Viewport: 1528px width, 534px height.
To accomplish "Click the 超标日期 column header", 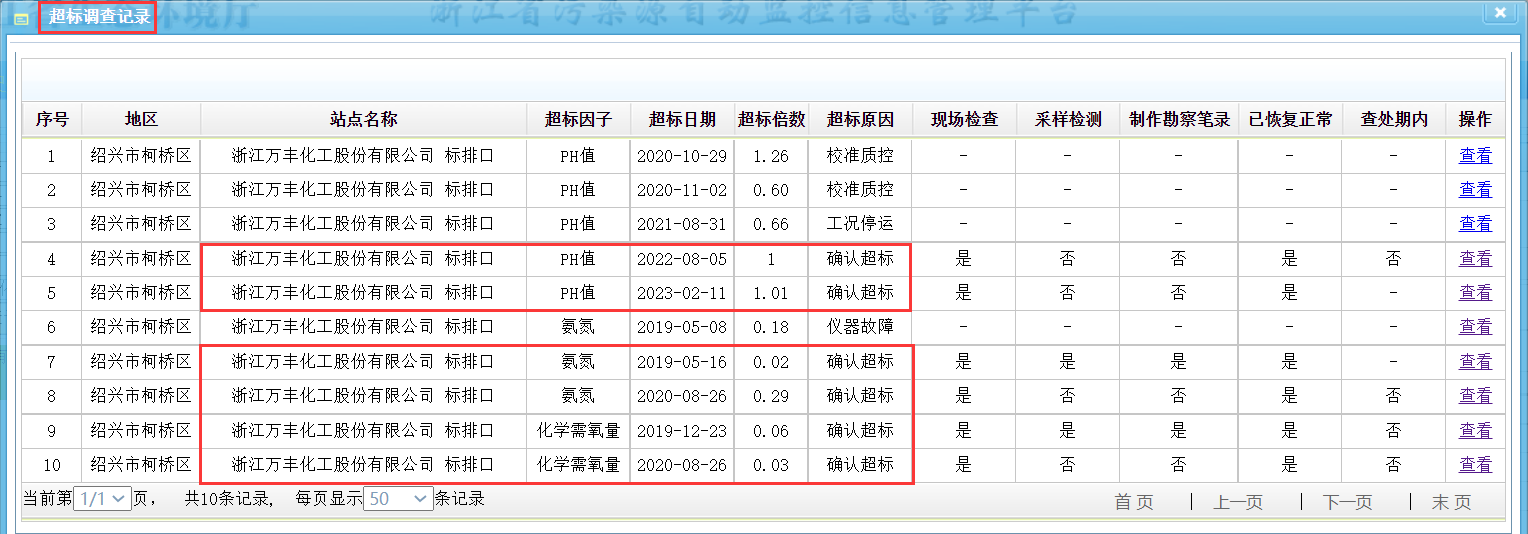I will click(x=682, y=119).
